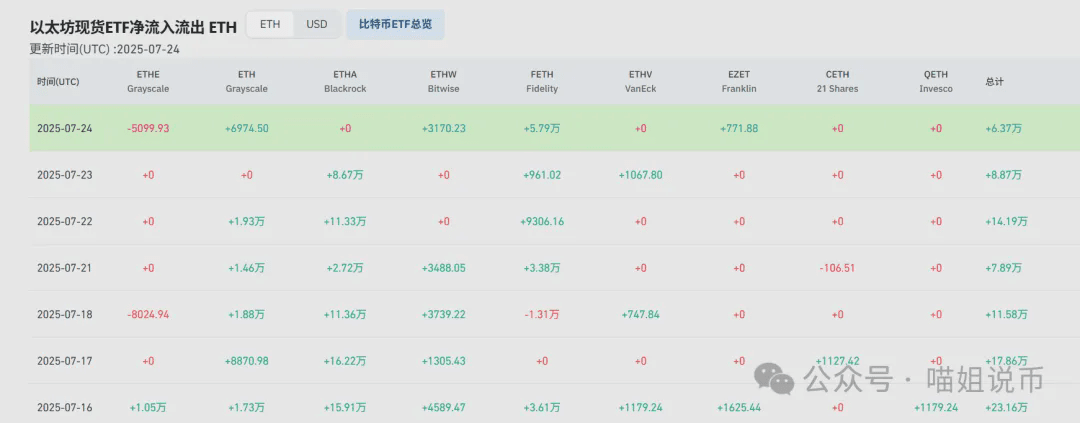
Task: Click the +771.88 EZET value
Action: (739, 128)
